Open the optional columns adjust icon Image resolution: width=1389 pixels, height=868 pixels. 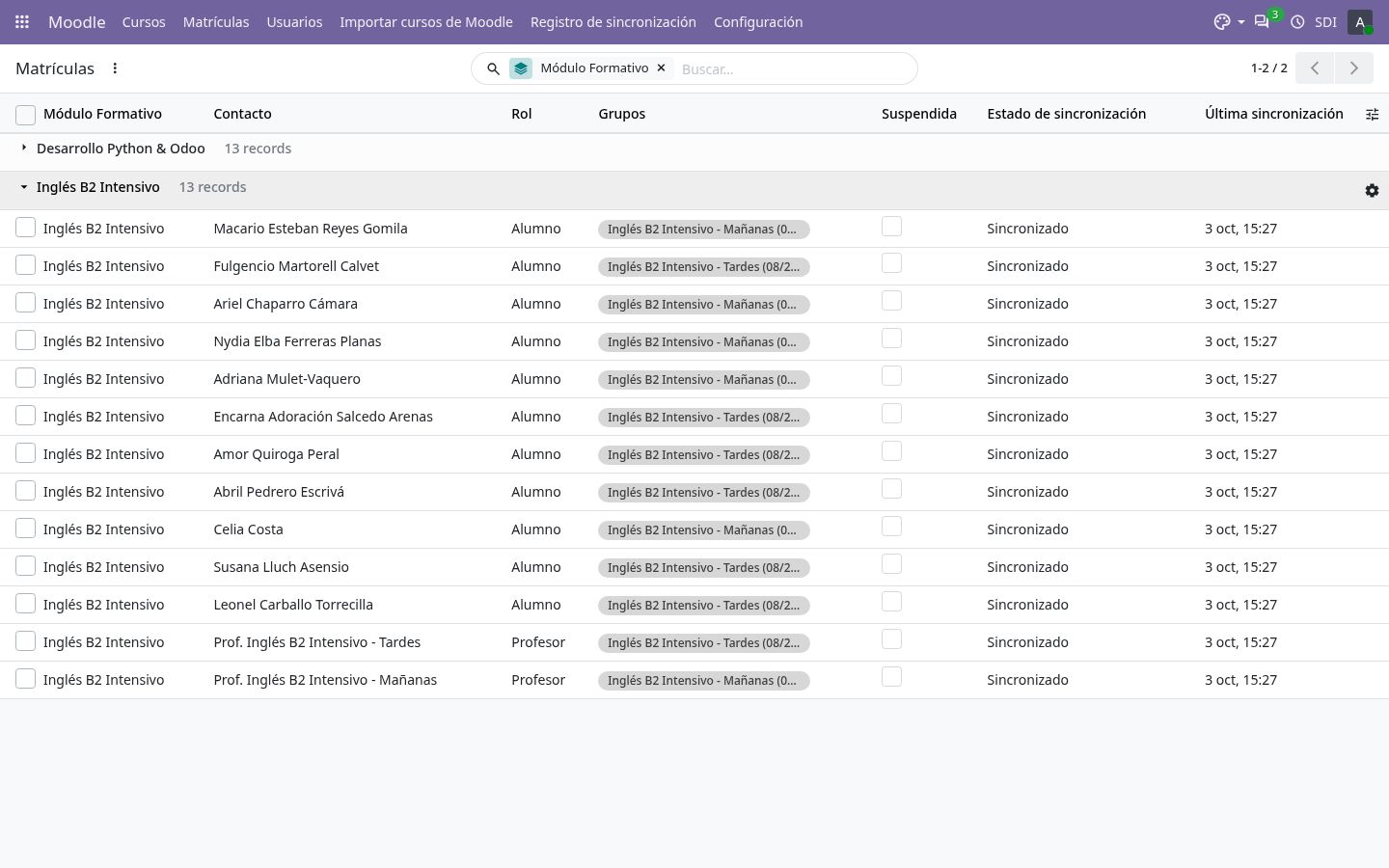[1372, 114]
